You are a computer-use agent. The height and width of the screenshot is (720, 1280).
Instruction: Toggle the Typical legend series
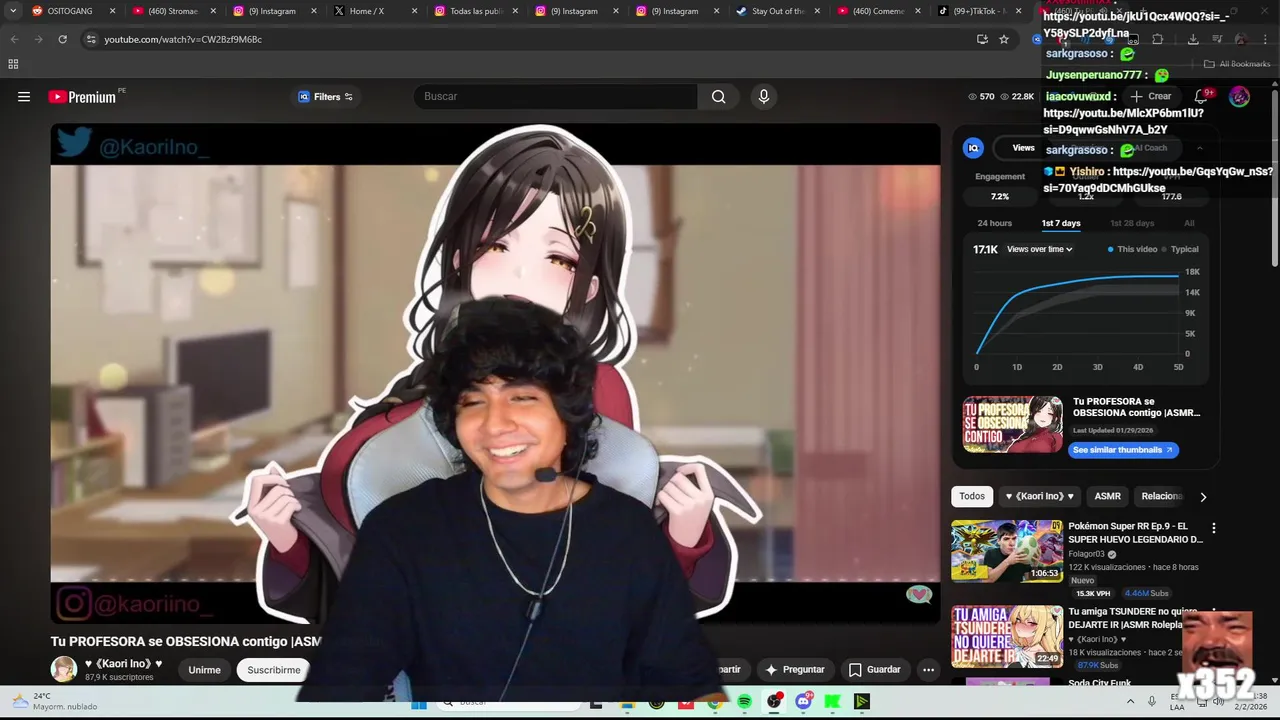pos(1180,249)
